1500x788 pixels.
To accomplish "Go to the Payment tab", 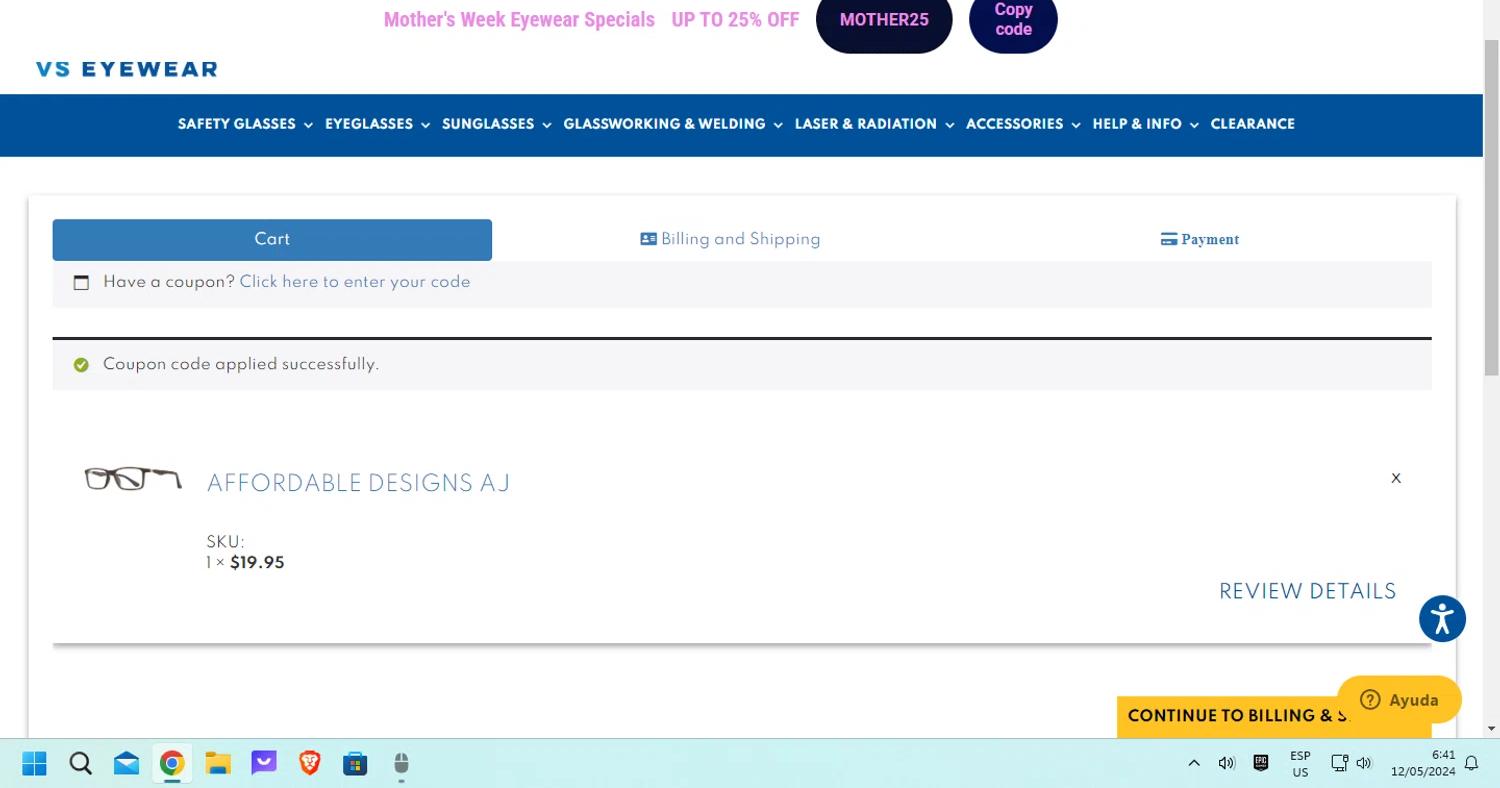I will pos(1199,239).
